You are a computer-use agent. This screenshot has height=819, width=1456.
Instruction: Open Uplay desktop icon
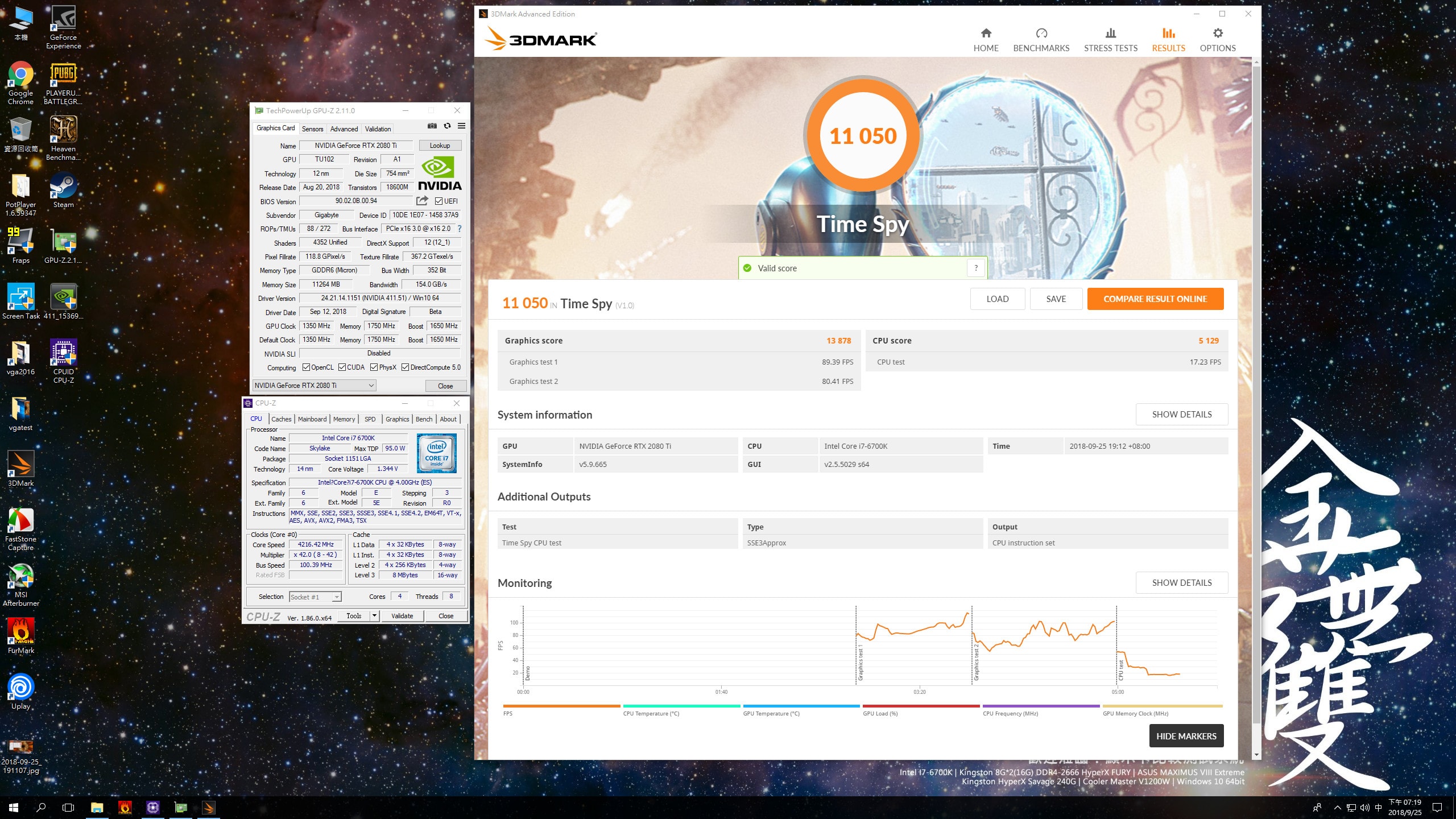pos(20,692)
